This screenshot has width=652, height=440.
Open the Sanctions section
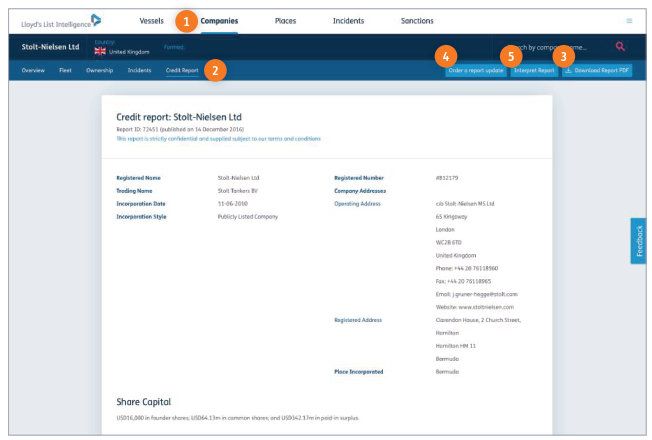[x=417, y=21]
